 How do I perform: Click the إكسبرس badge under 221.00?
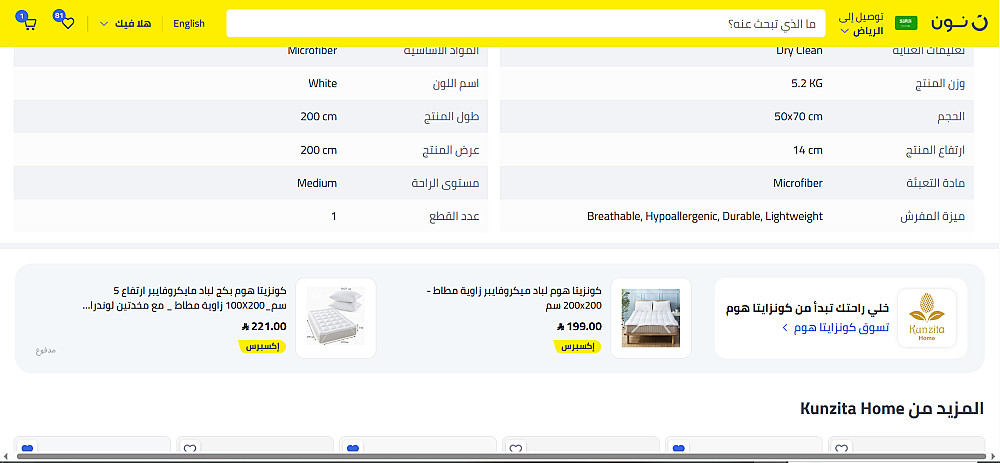[263, 346]
